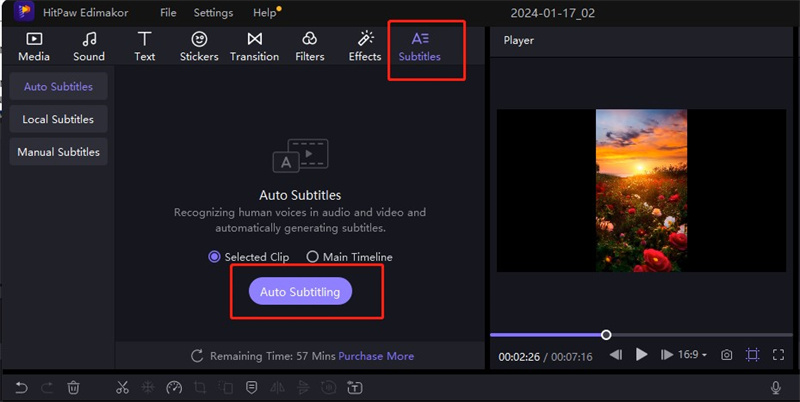Click the Player panel header label
The height and width of the screenshot is (402, 800).
point(518,40)
